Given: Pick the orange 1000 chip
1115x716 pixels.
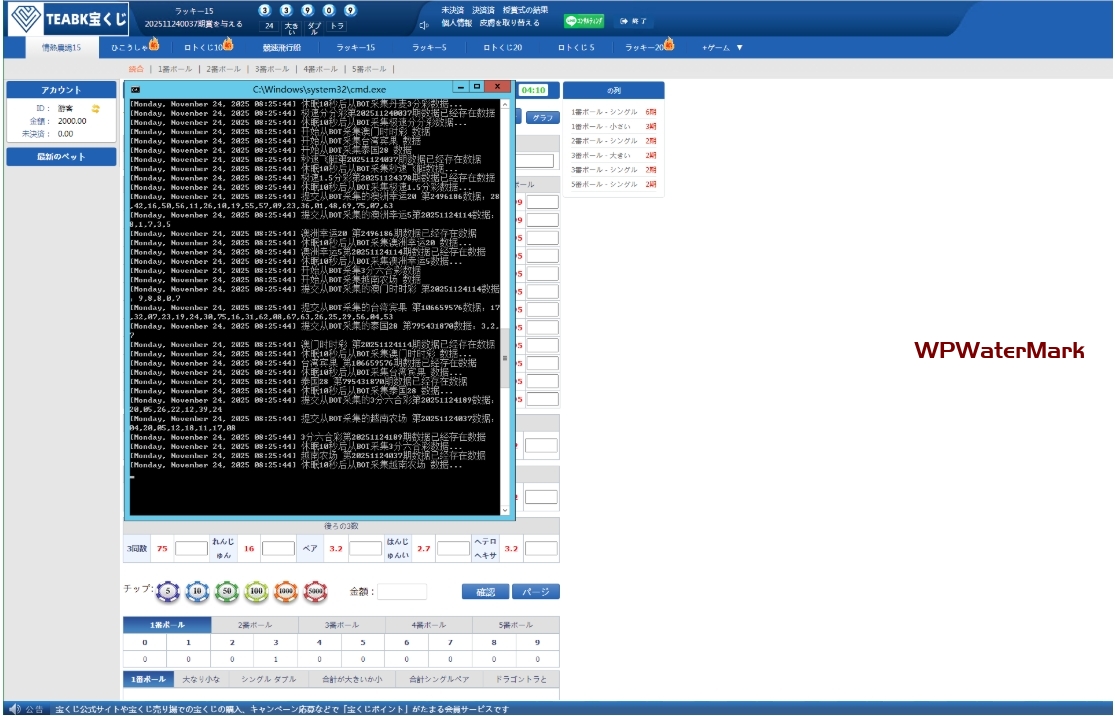Looking at the screenshot, I should click(286, 592).
